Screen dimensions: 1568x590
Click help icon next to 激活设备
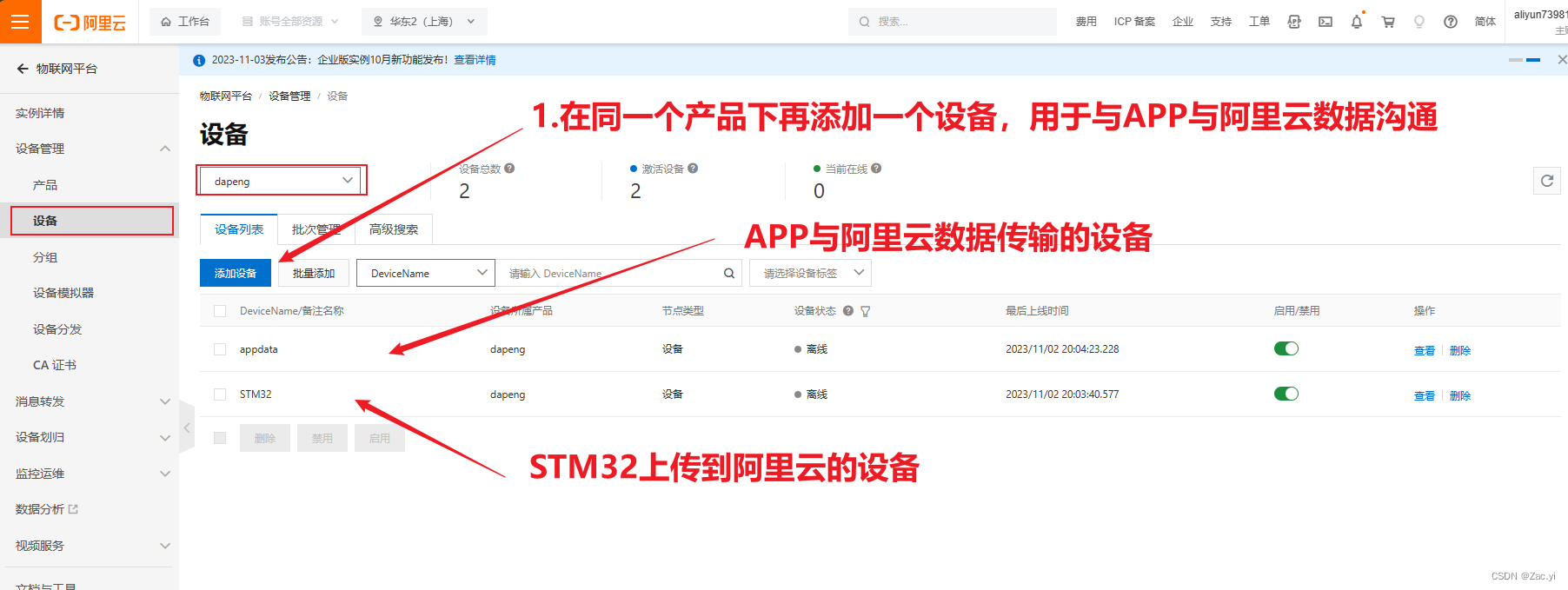point(693,169)
